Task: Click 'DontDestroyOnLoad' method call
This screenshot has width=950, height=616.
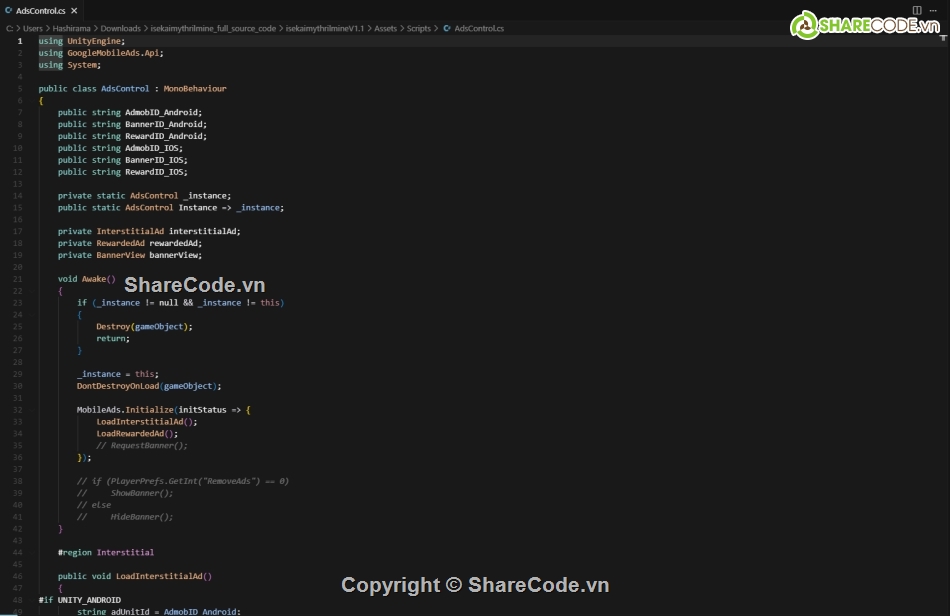Action: coord(118,386)
